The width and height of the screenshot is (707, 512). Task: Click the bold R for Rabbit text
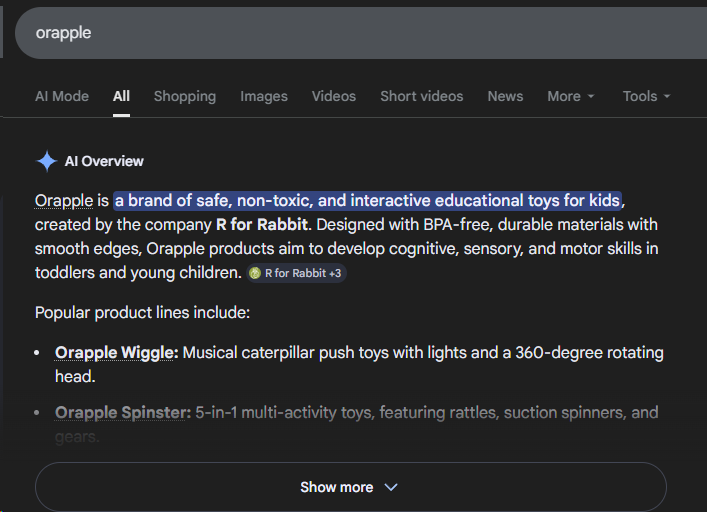point(263,224)
